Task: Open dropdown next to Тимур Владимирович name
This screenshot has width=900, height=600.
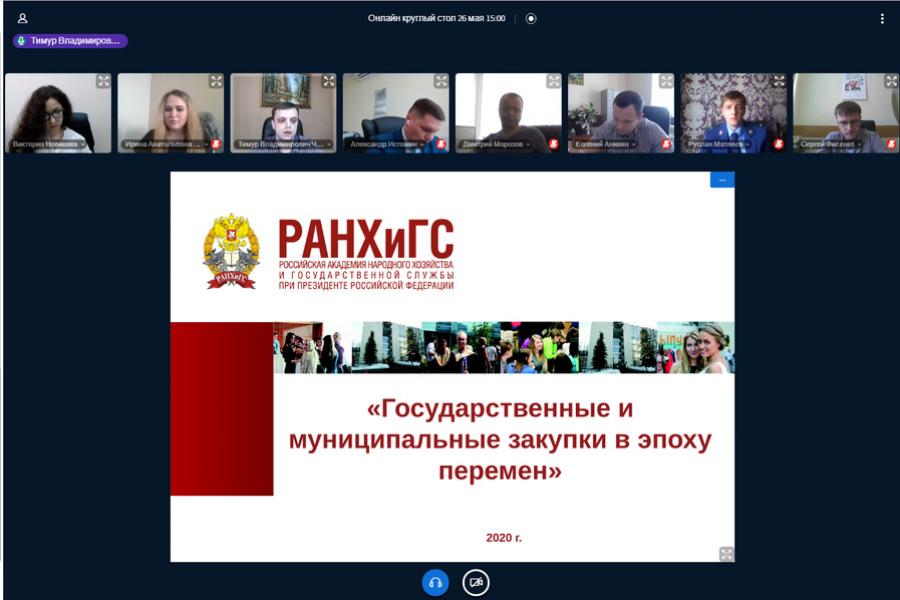Action: (329, 144)
